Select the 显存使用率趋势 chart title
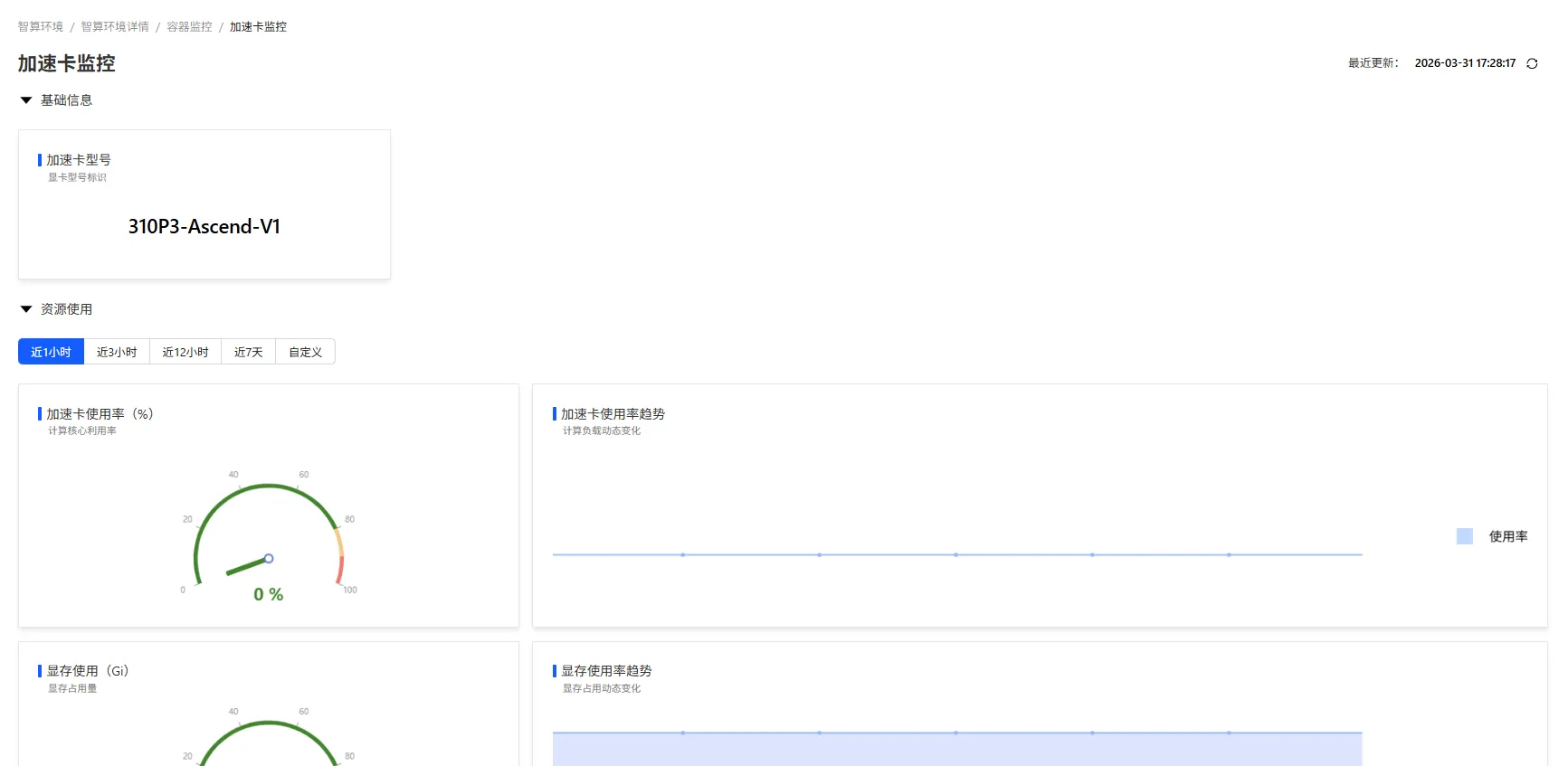 tap(606, 671)
